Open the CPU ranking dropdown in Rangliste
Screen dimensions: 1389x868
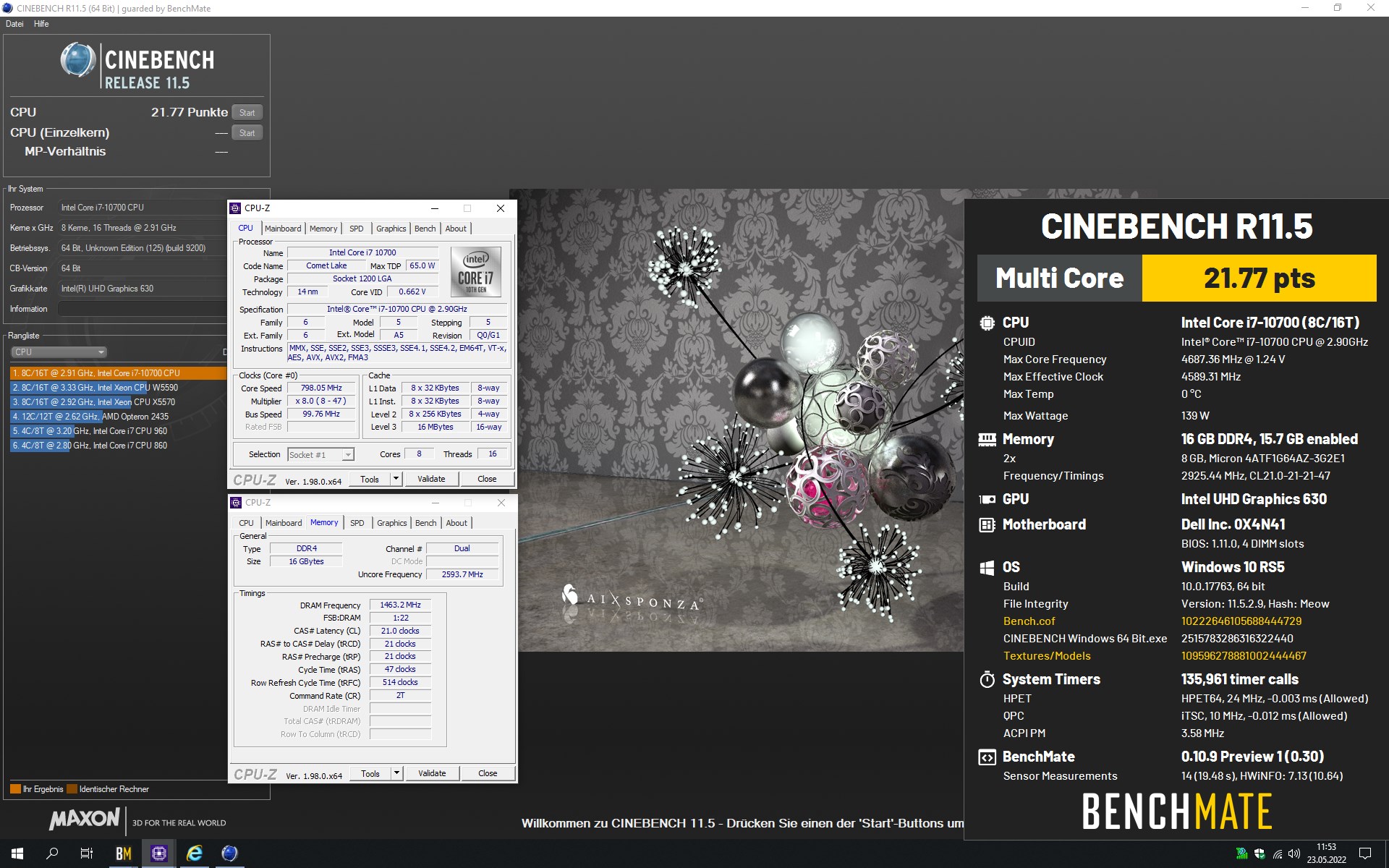[x=59, y=352]
